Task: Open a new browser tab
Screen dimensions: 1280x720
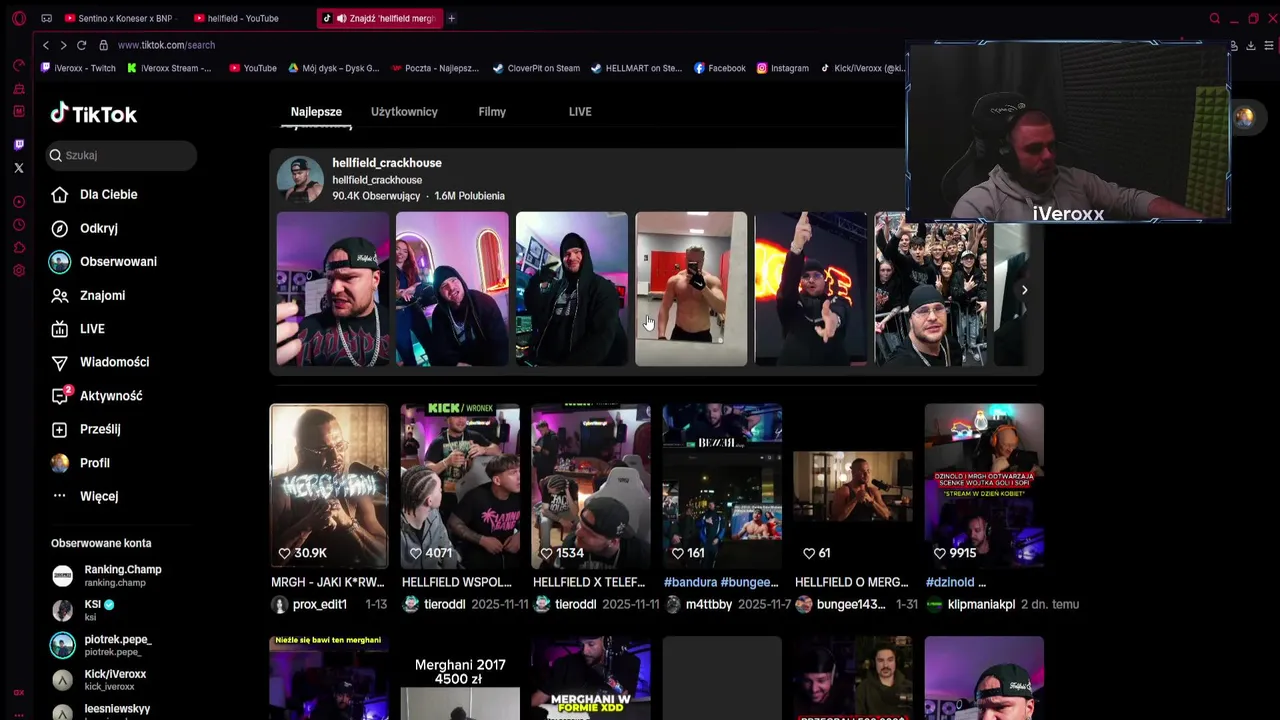Action: click(451, 18)
